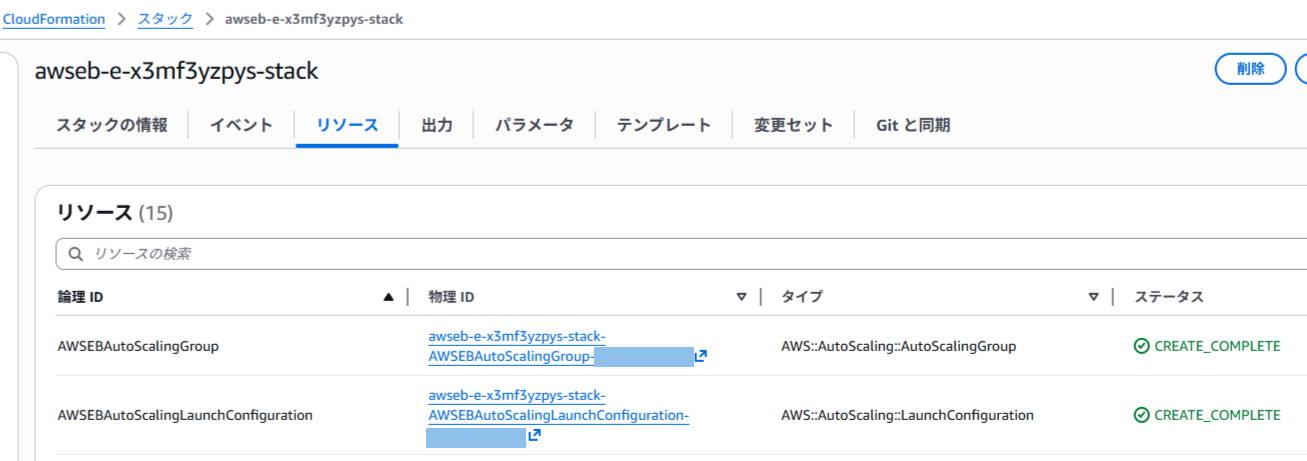Click external link icon for AutoScalingGroup
The width and height of the screenshot is (1307, 461).
[701, 356]
